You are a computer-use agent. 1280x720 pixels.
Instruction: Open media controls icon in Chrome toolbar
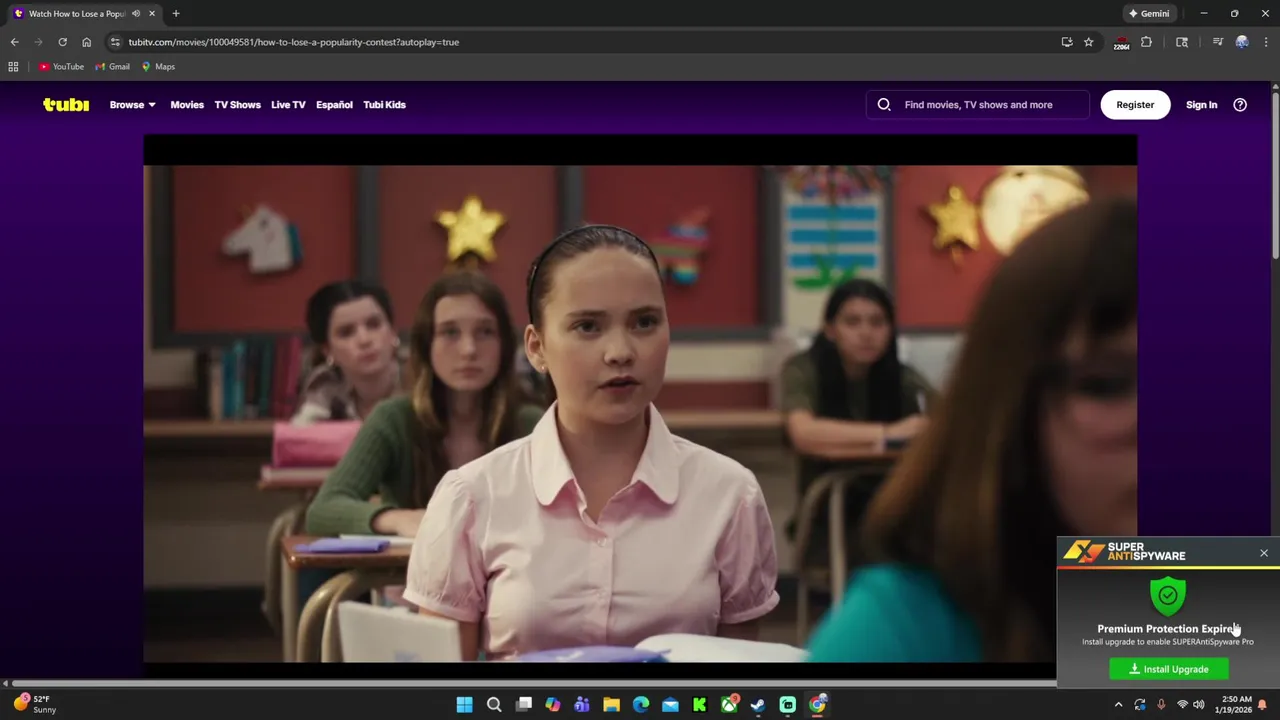tap(1217, 42)
